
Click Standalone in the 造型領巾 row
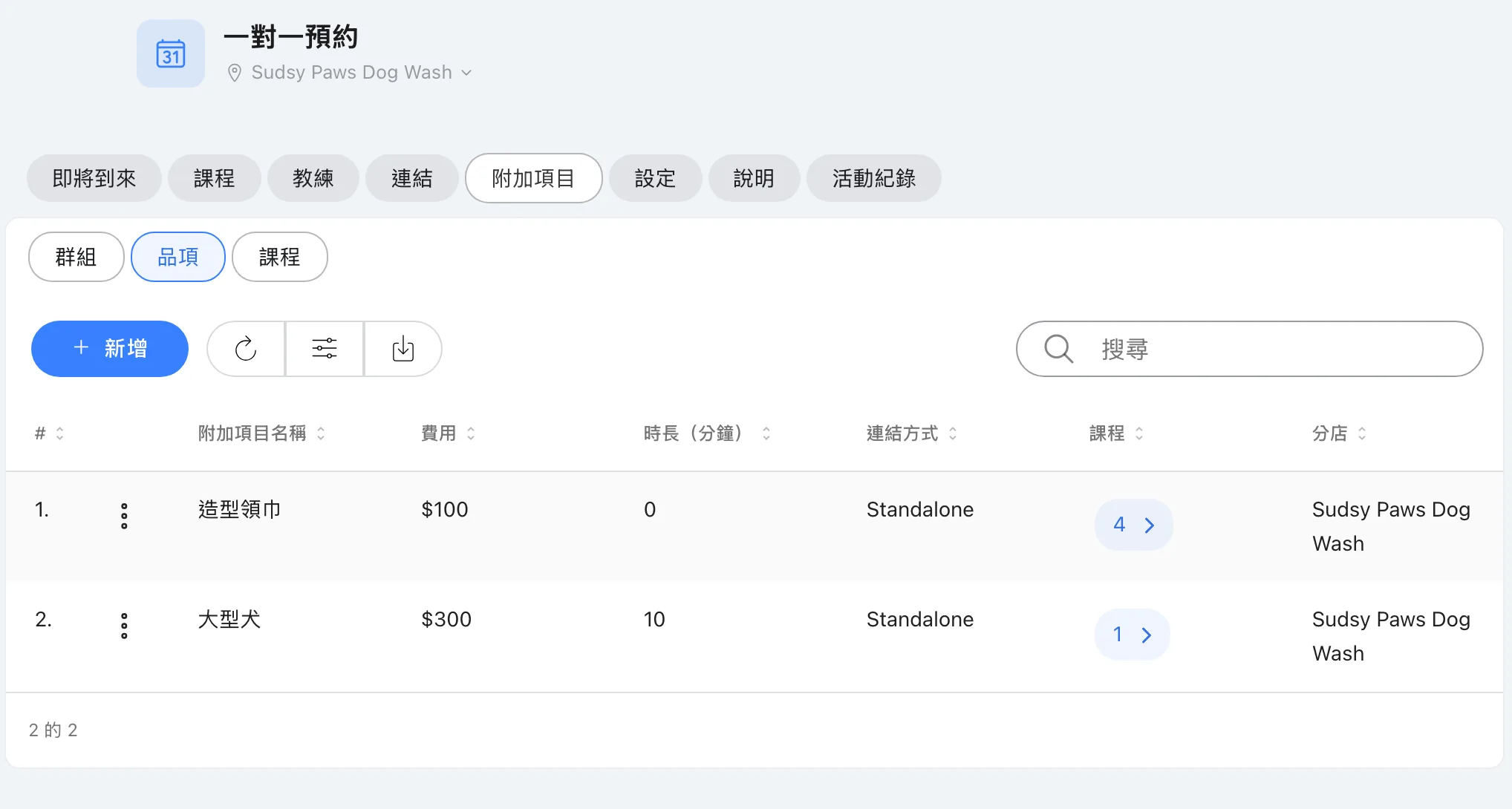pyautogui.click(x=920, y=509)
